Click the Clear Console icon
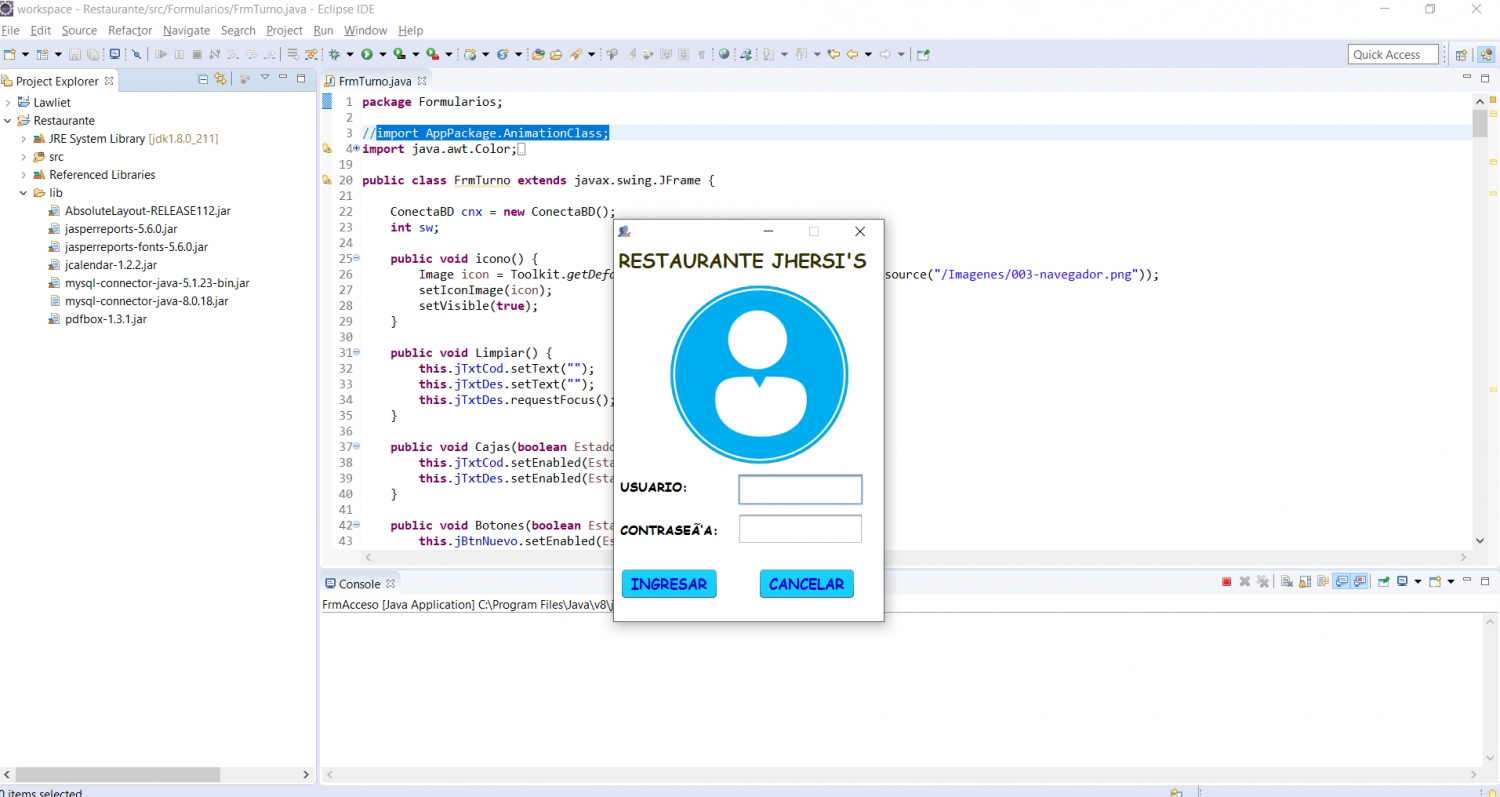Viewport: 1500px width, 797px height. click(x=1287, y=581)
